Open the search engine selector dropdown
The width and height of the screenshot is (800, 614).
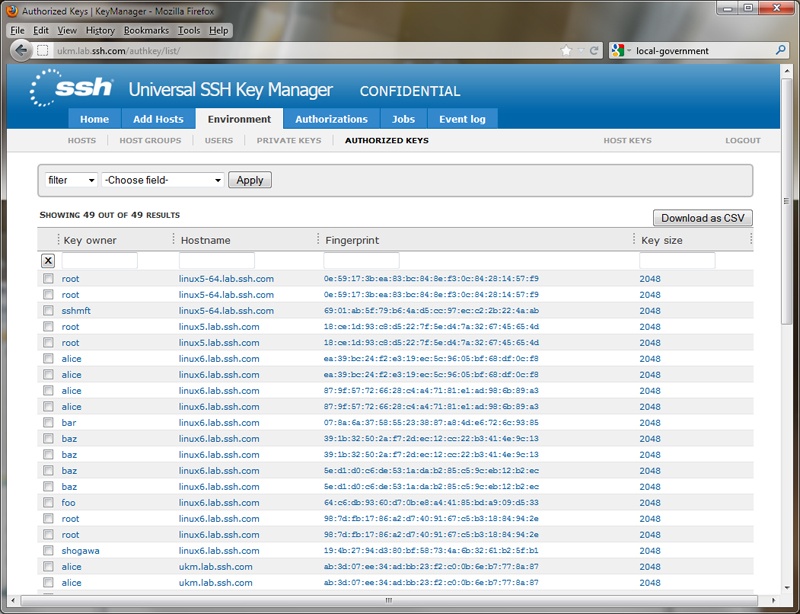point(621,51)
